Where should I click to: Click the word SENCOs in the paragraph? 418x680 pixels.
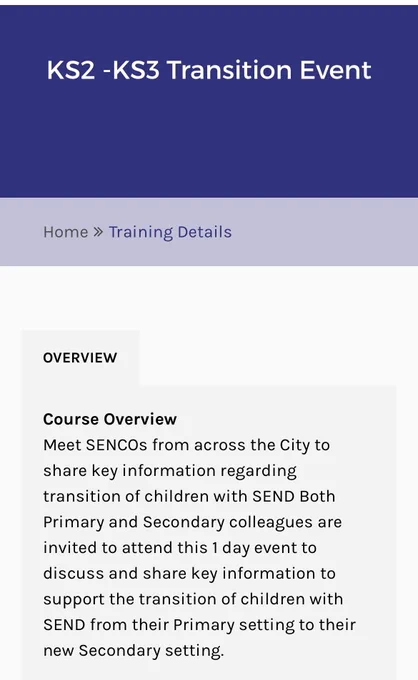click(x=117, y=445)
